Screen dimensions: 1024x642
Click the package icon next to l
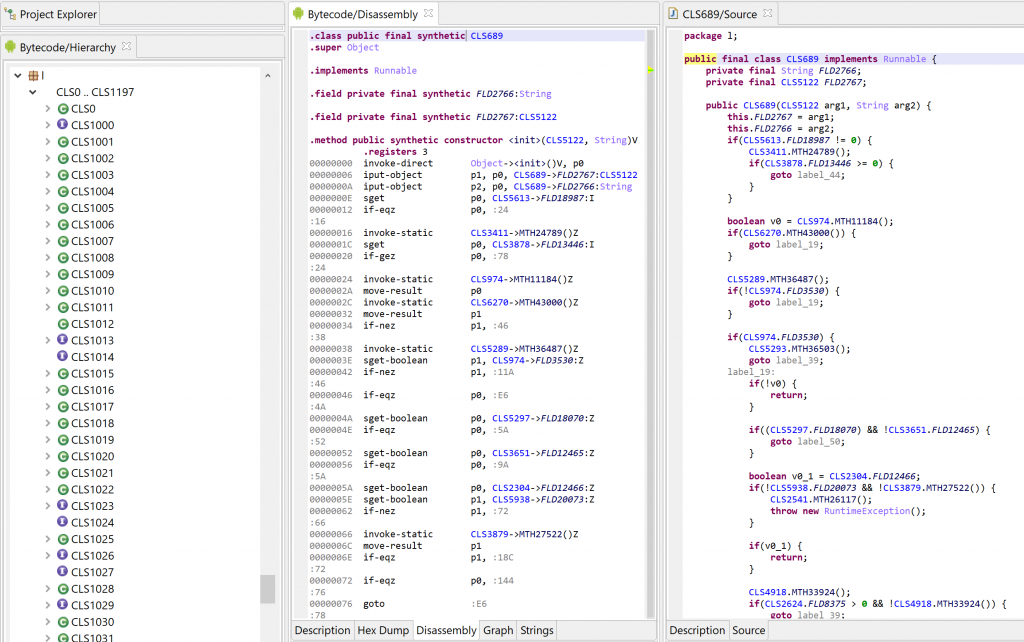pos(33,76)
